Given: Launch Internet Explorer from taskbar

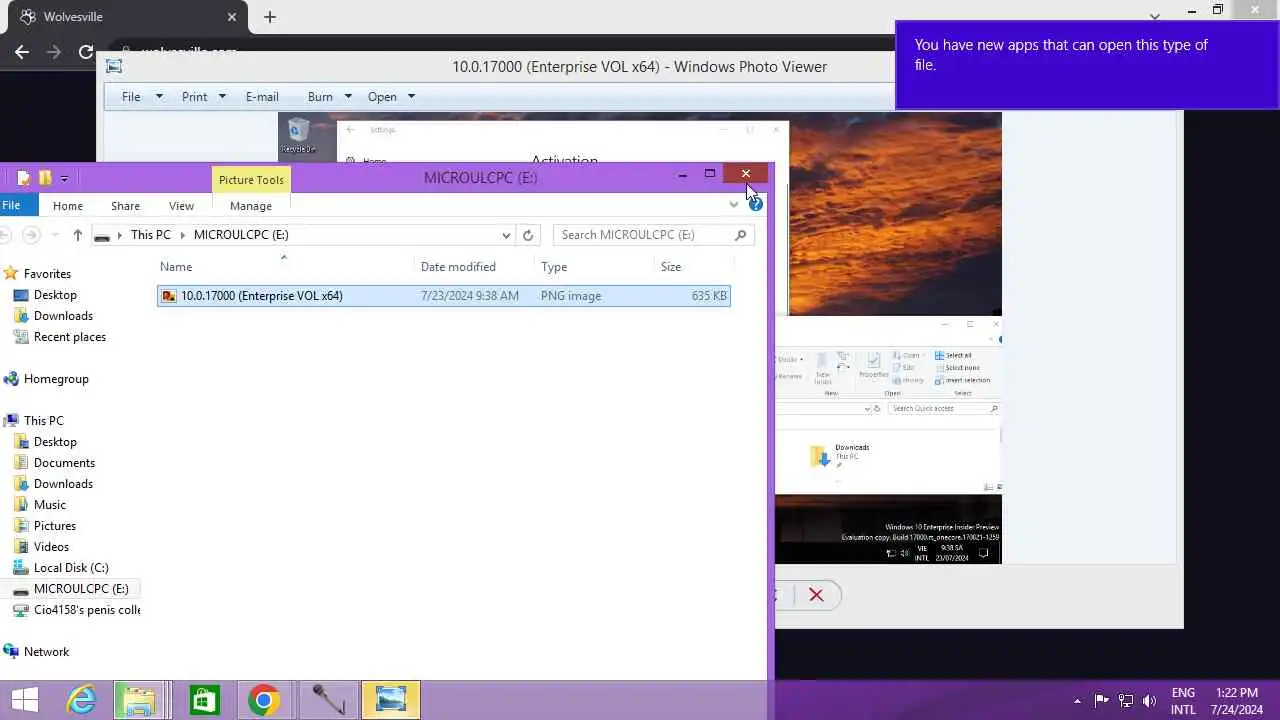Looking at the screenshot, I should pyautogui.click(x=81, y=700).
